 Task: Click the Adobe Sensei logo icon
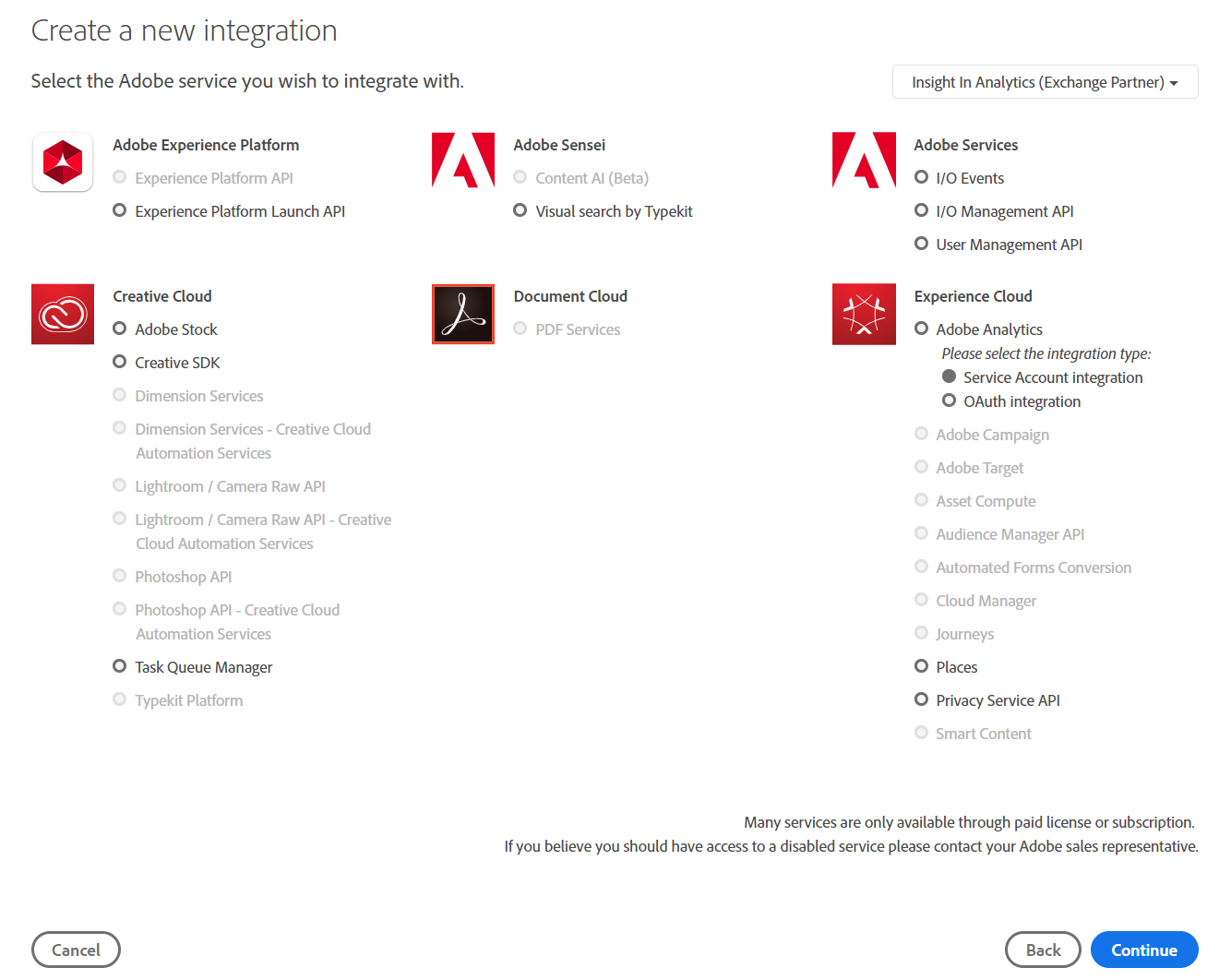point(463,161)
